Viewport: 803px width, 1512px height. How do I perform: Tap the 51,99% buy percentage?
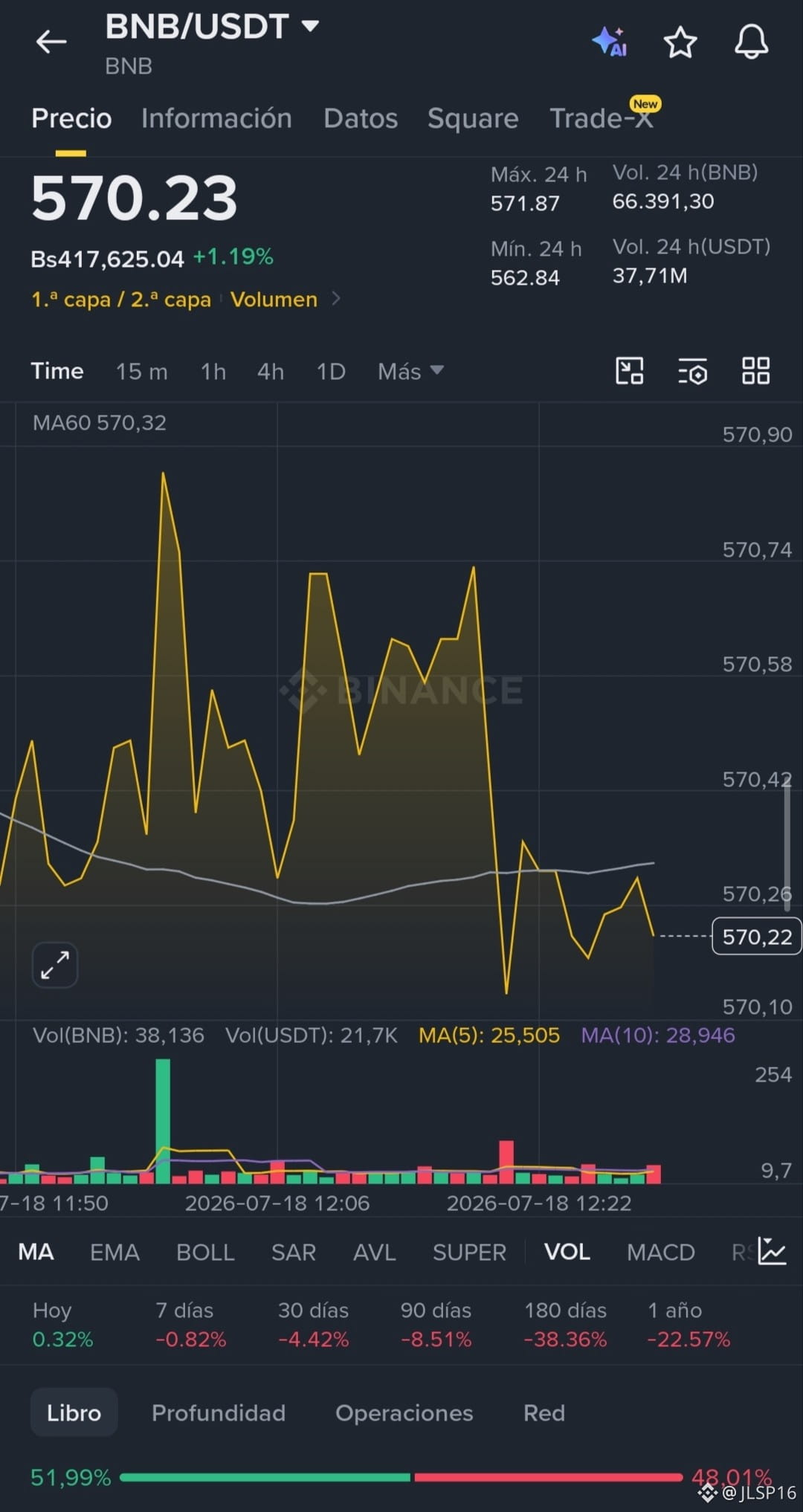71,1477
